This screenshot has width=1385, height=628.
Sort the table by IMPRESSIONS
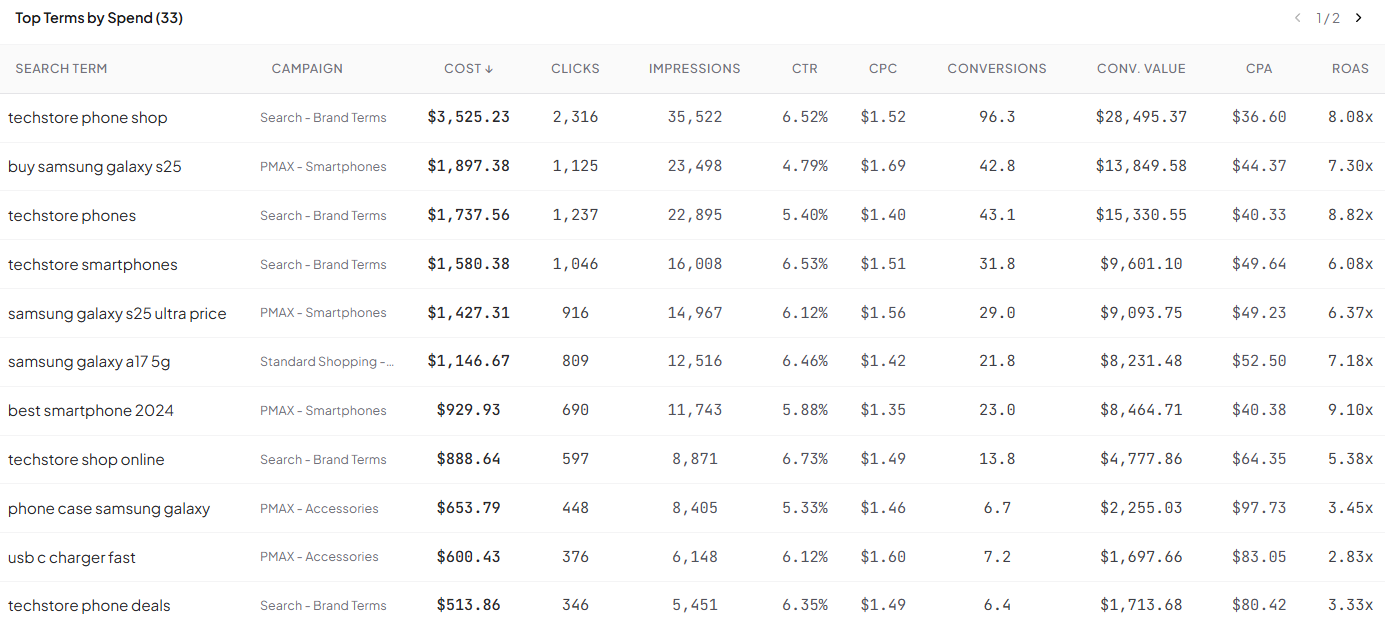(694, 68)
